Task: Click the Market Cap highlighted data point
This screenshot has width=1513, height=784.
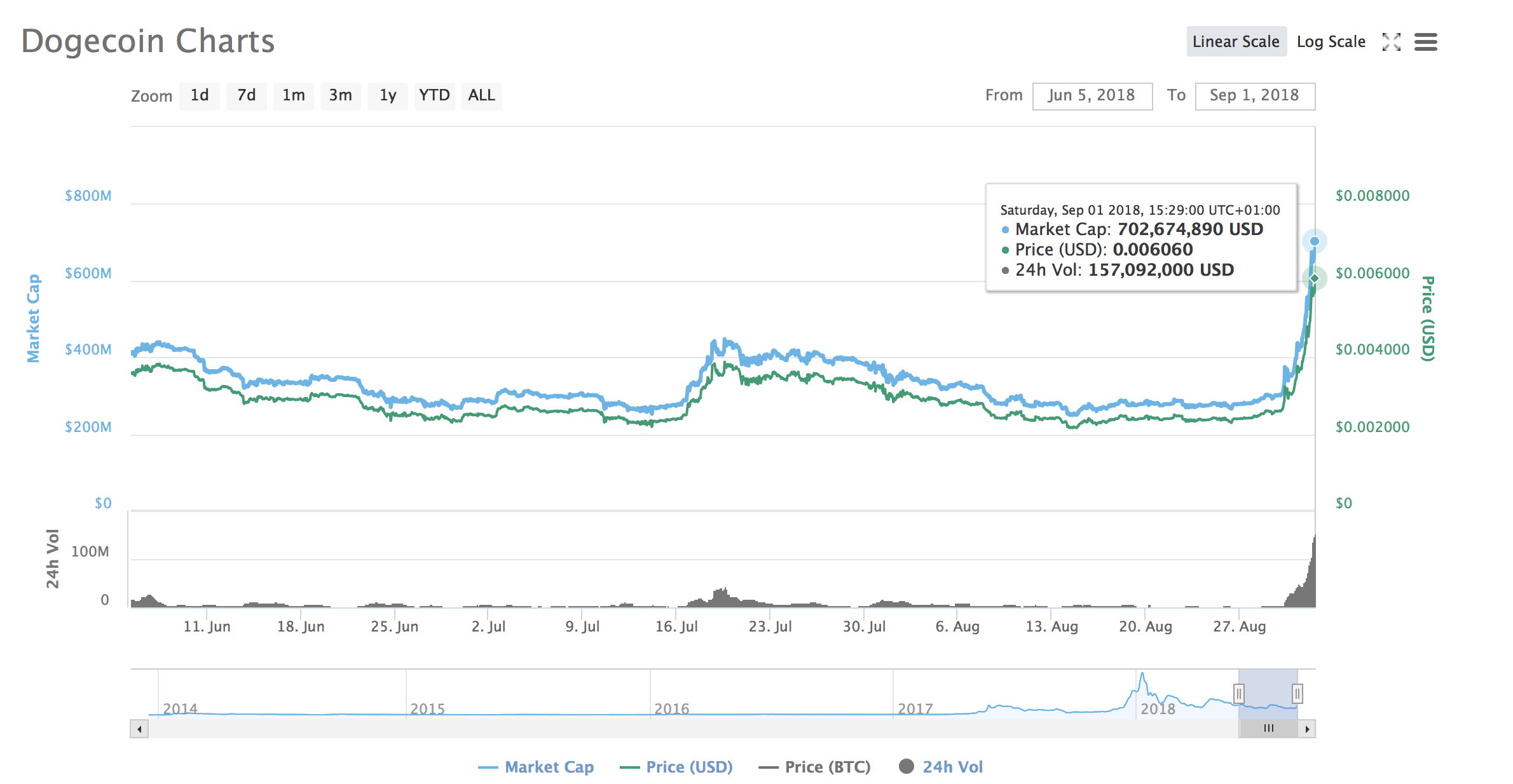Action: [x=1314, y=241]
